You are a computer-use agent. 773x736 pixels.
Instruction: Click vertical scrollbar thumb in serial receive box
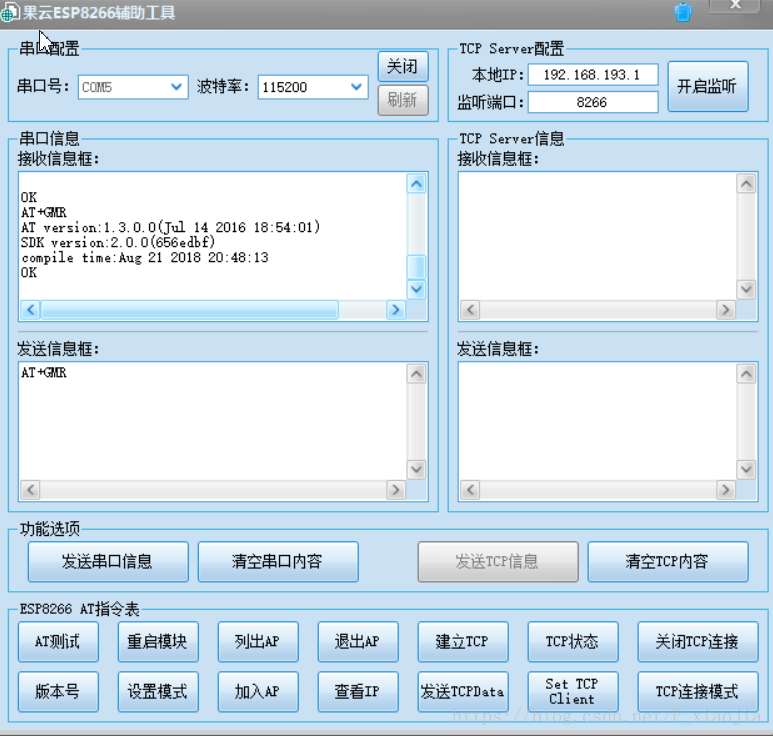[x=417, y=267]
